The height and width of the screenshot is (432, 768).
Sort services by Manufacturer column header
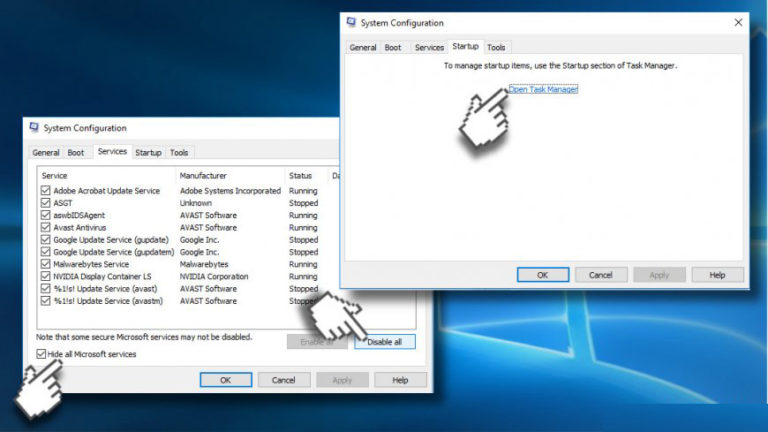pos(204,176)
